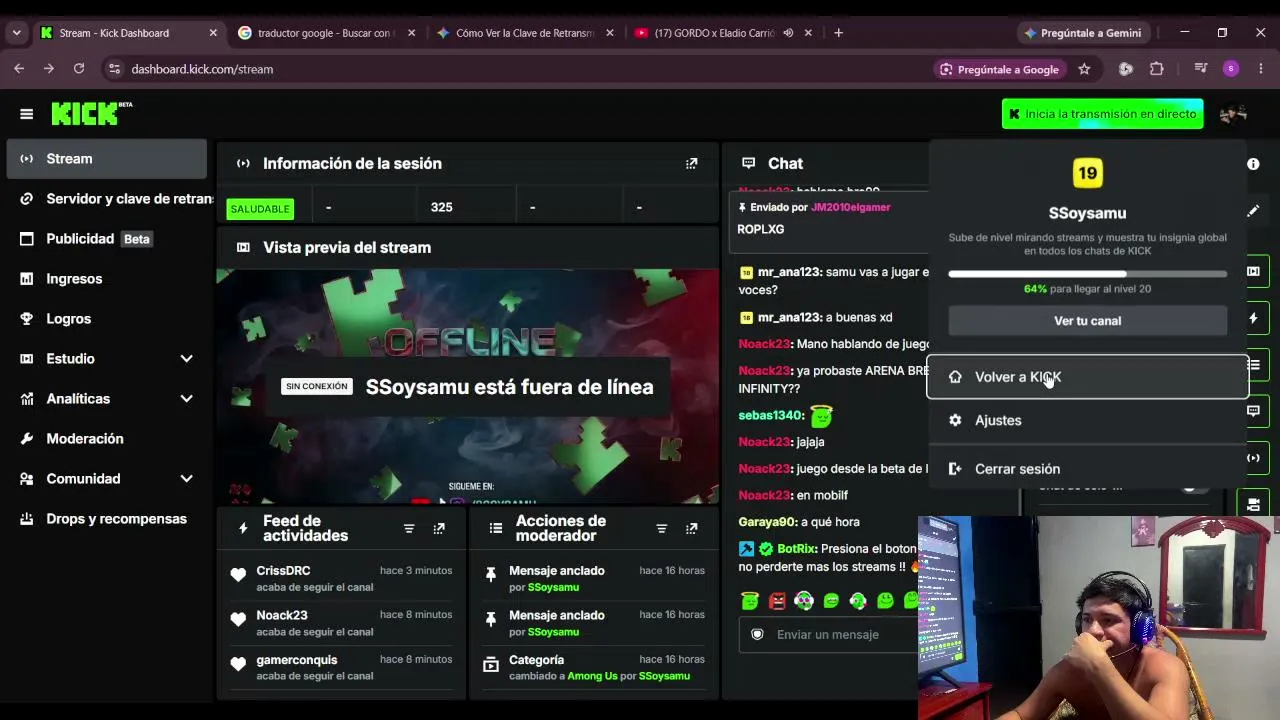The width and height of the screenshot is (1280, 720).
Task: Click the Pregúntale a Gemini button
Action: pos(1082,33)
